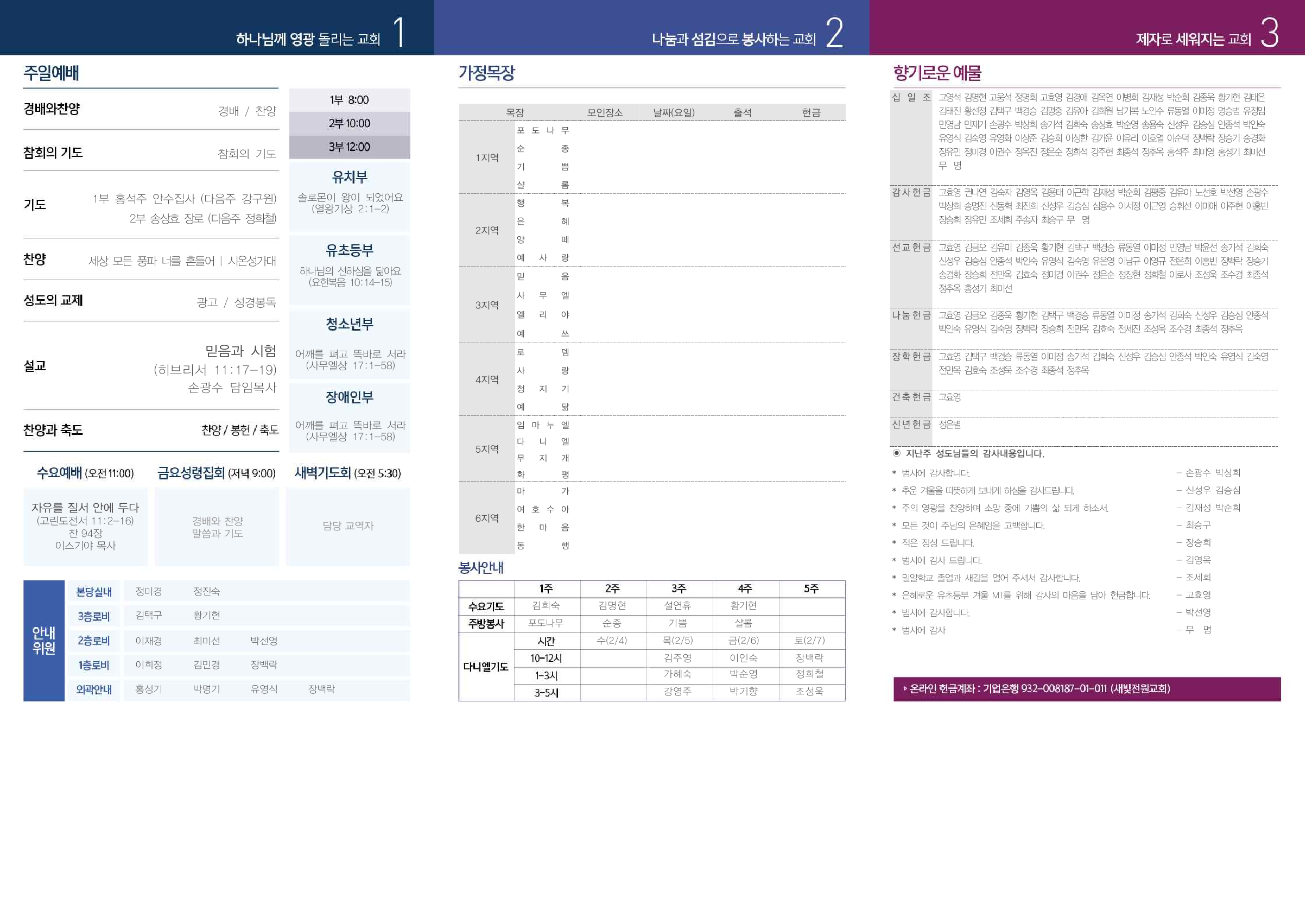Select the 새벽기도회 오전 5:30 header
This screenshot has width=1306, height=924.
(x=348, y=473)
